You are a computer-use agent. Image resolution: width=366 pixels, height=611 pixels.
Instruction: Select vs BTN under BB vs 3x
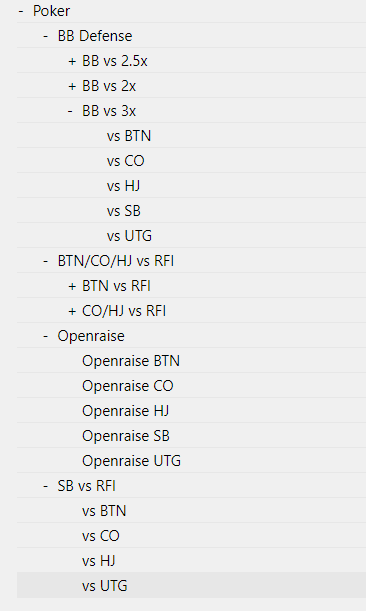129,136
